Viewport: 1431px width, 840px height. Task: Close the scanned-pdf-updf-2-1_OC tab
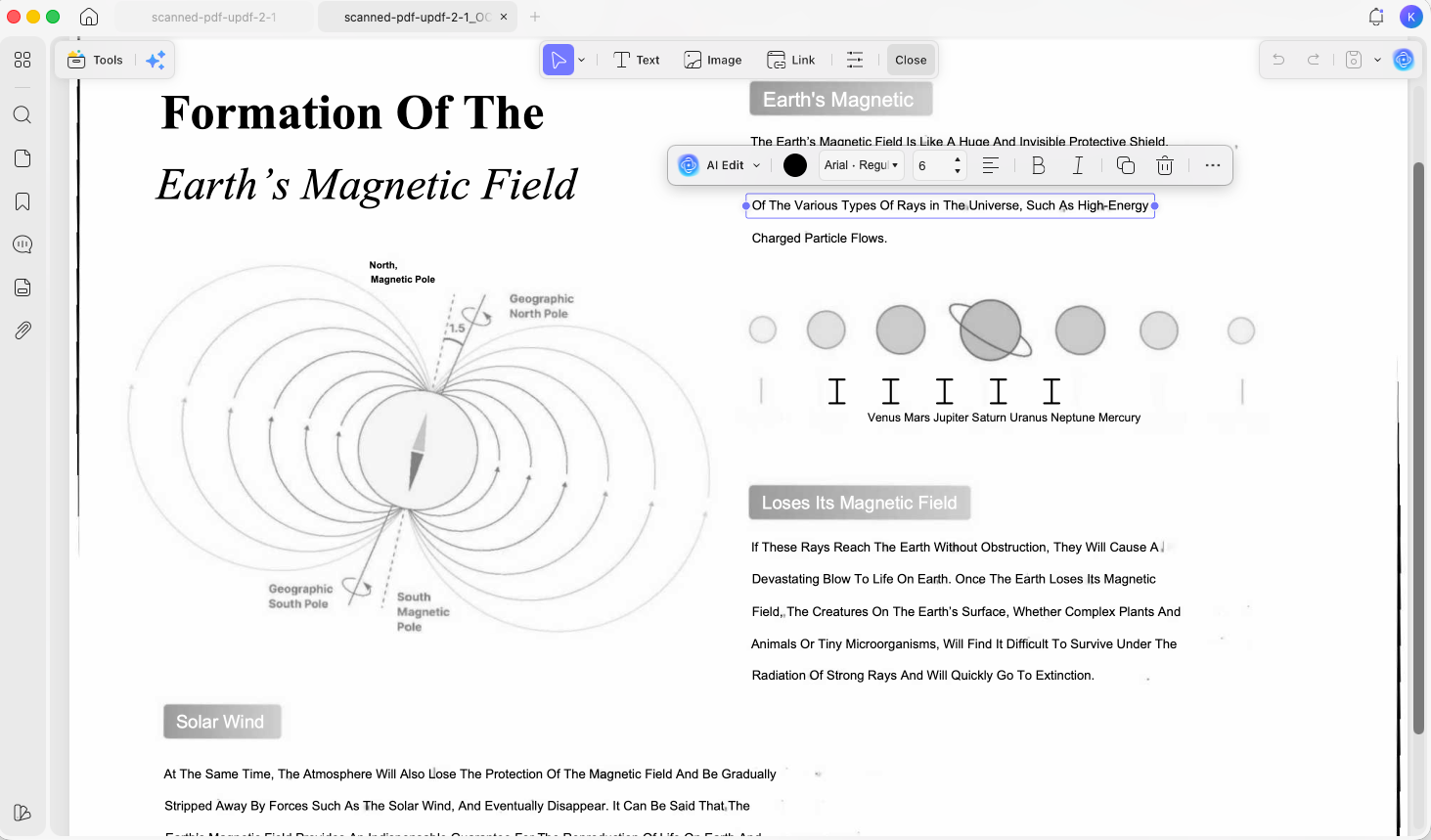[x=504, y=17]
